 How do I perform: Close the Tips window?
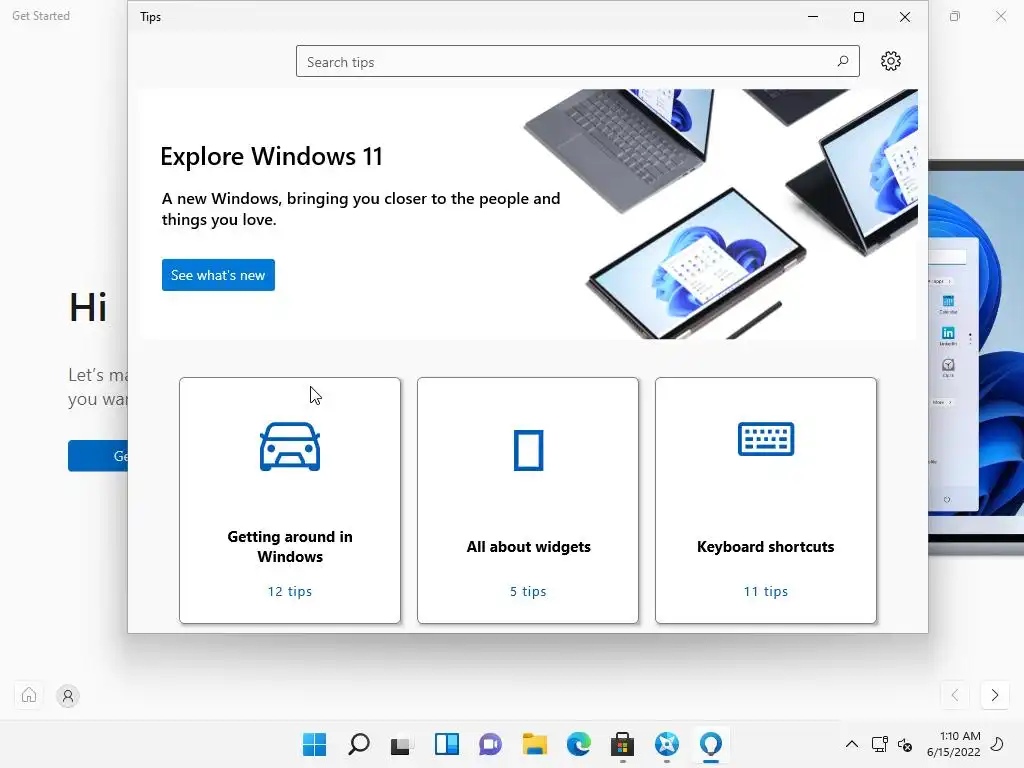click(904, 17)
